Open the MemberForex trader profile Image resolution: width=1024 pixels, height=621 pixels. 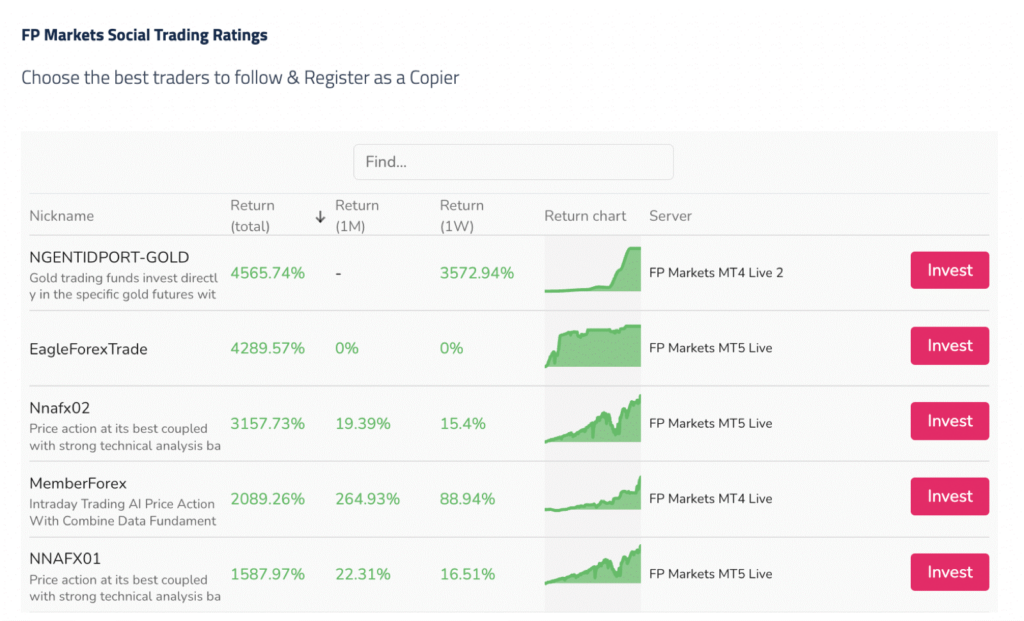coord(78,484)
